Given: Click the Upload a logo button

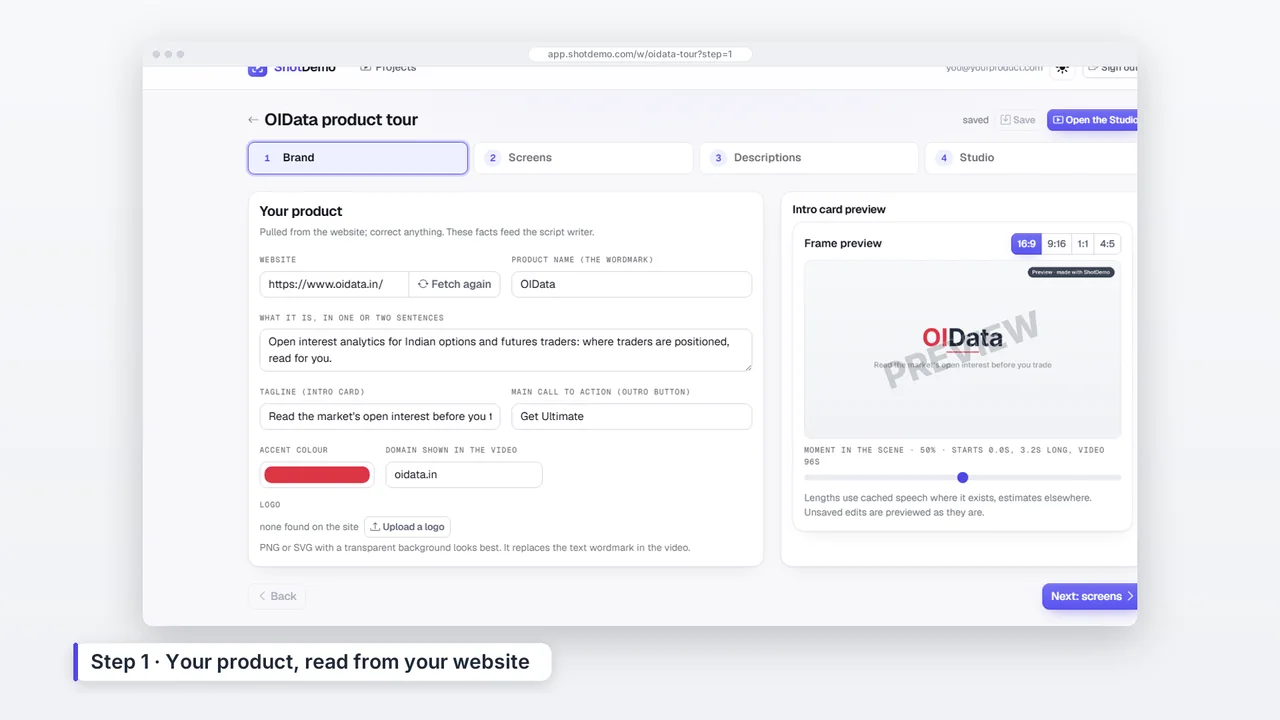Looking at the screenshot, I should pyautogui.click(x=407, y=527).
